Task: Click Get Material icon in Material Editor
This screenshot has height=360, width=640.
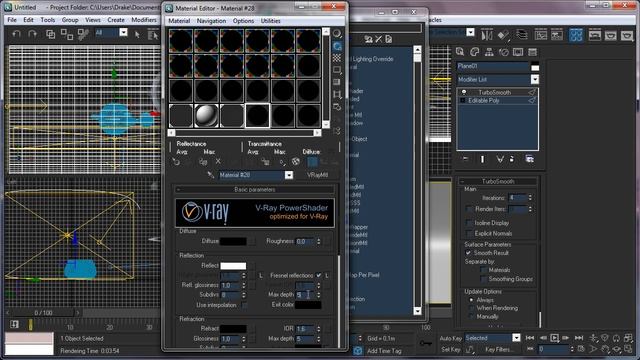Action: point(176,162)
